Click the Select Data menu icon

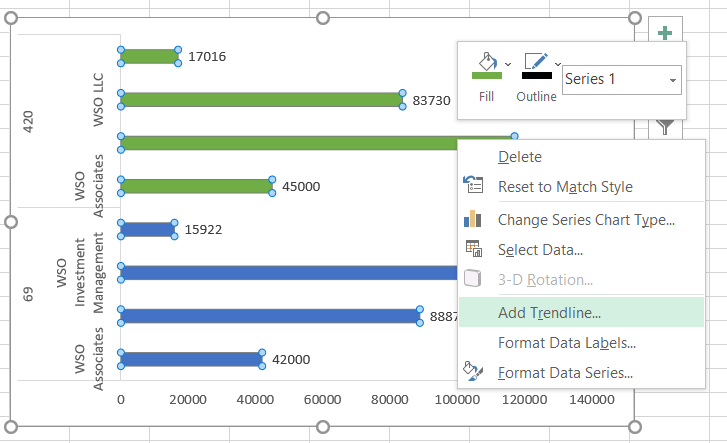pyautogui.click(x=474, y=249)
